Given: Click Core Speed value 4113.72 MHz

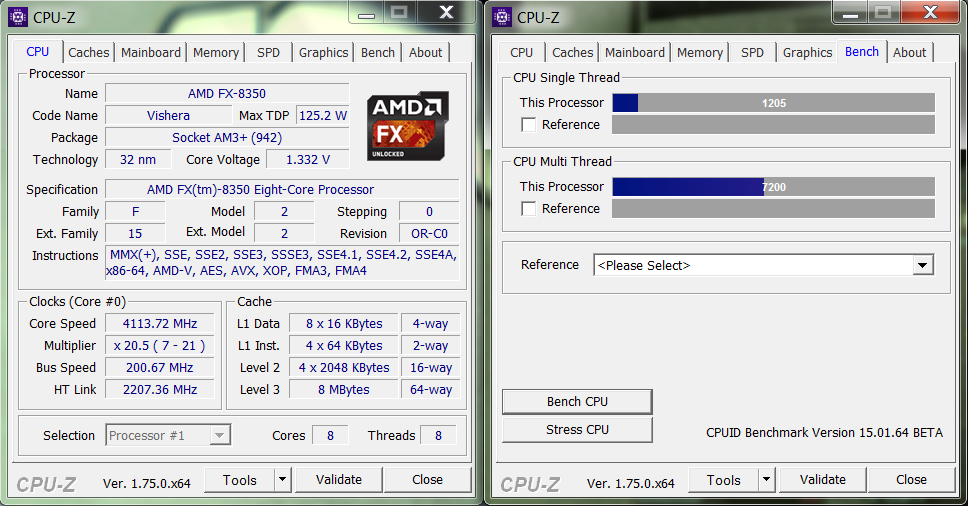Looking at the screenshot, I should click(160, 323).
